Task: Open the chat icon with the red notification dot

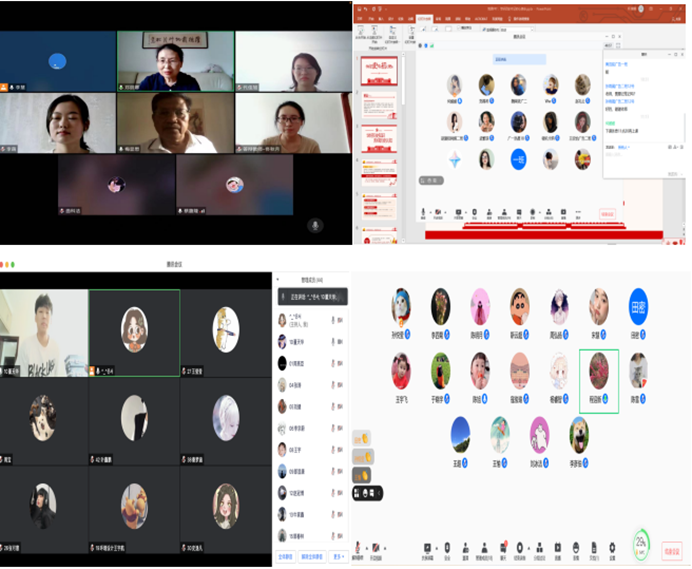Action: click(506, 548)
